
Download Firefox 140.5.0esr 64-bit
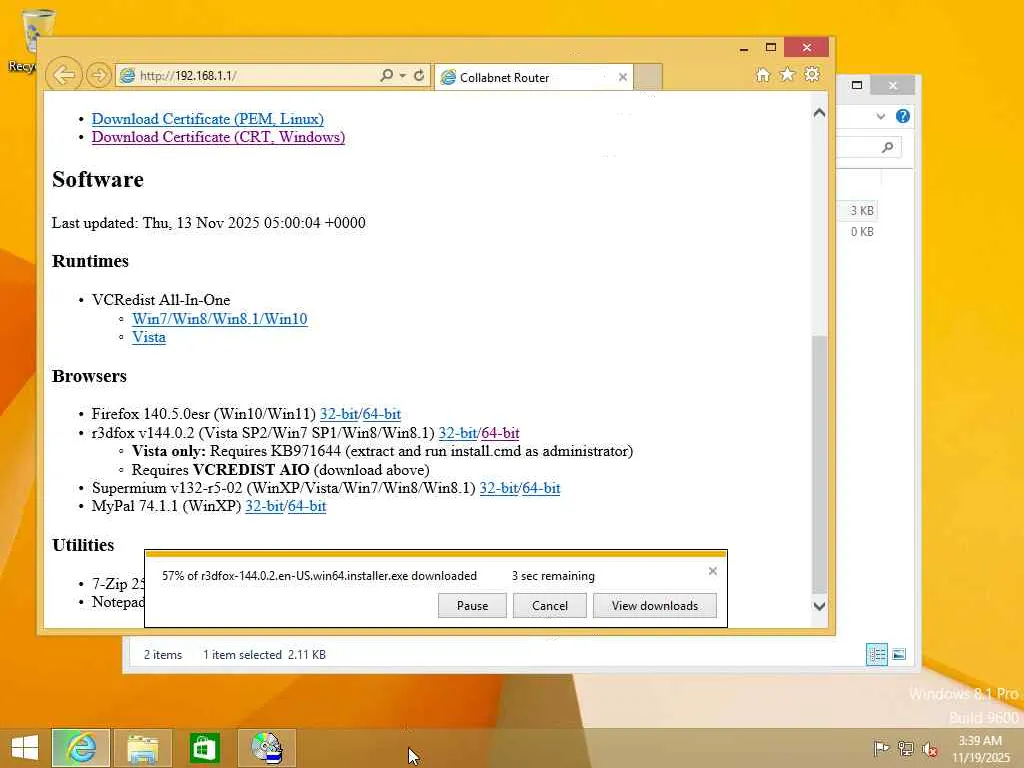click(381, 414)
